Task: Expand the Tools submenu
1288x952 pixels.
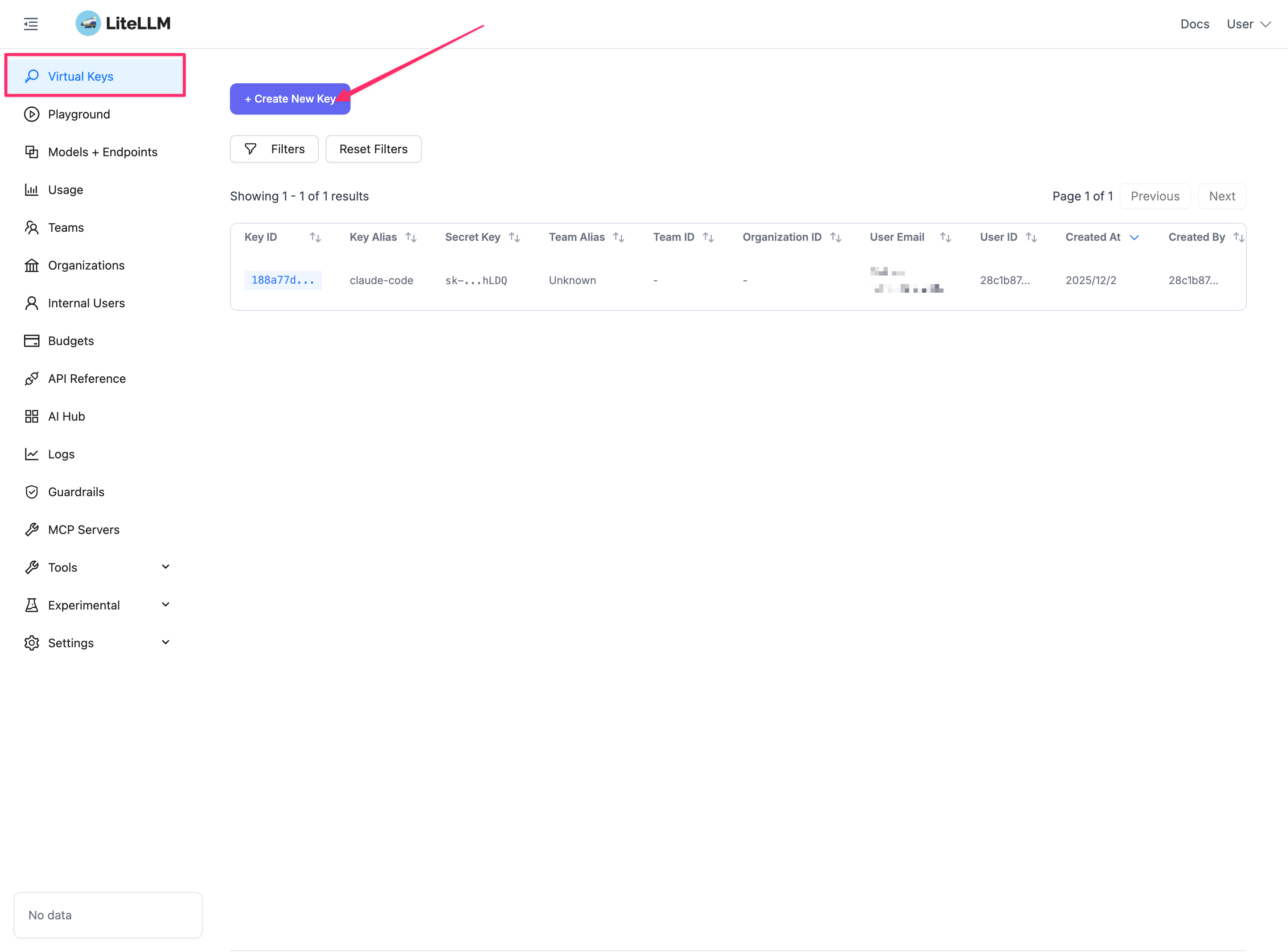Action: [x=165, y=567]
